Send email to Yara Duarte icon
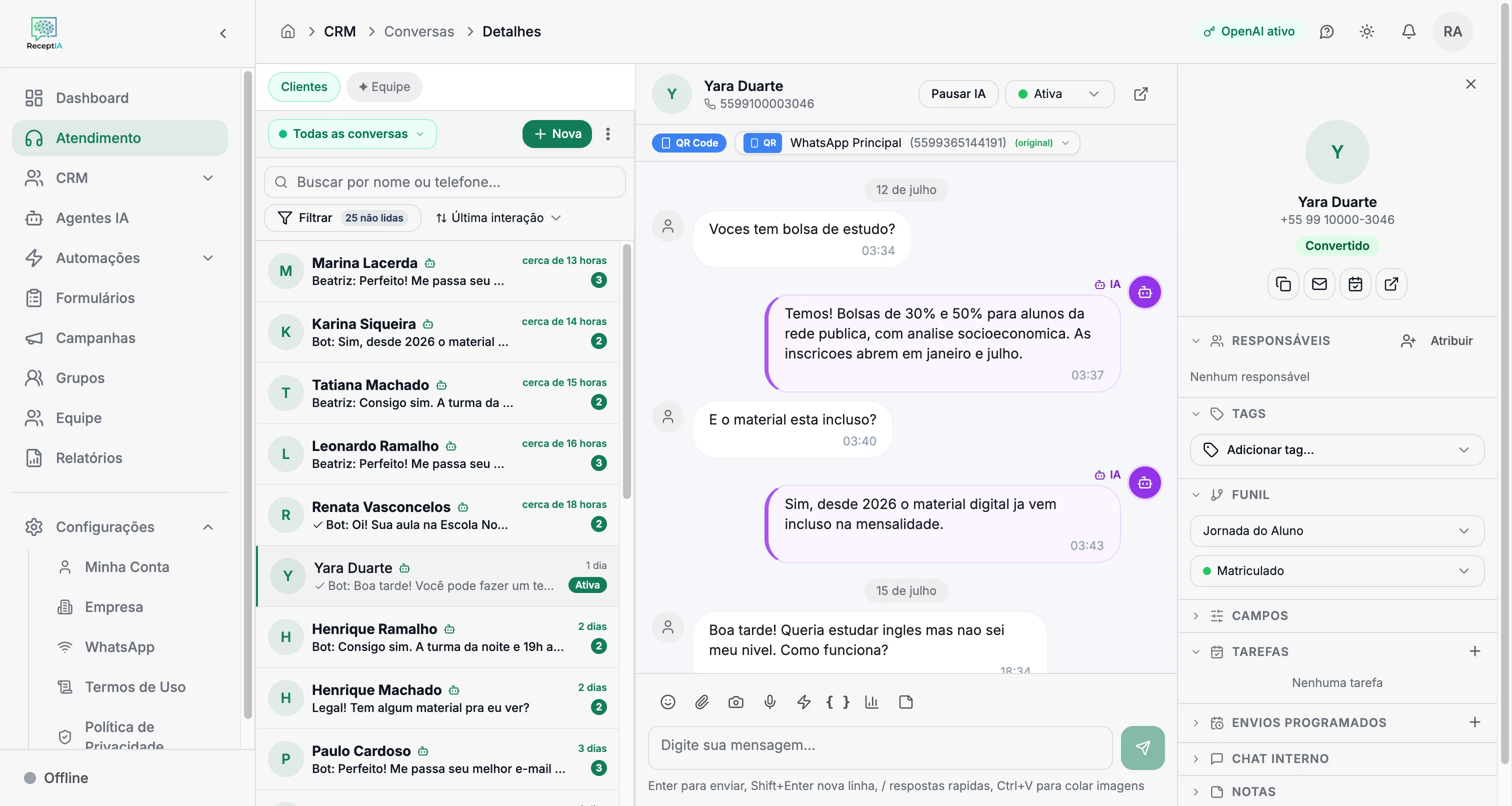The height and width of the screenshot is (806, 1512). coord(1319,284)
